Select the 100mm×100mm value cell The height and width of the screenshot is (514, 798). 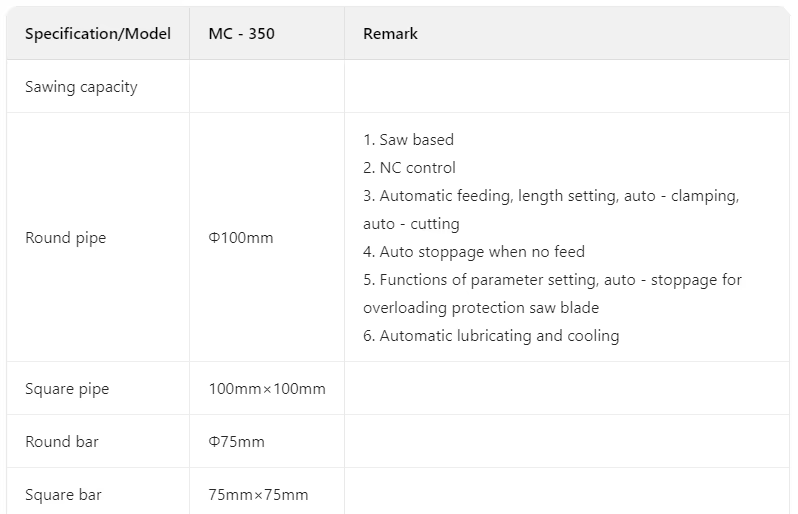point(267,389)
